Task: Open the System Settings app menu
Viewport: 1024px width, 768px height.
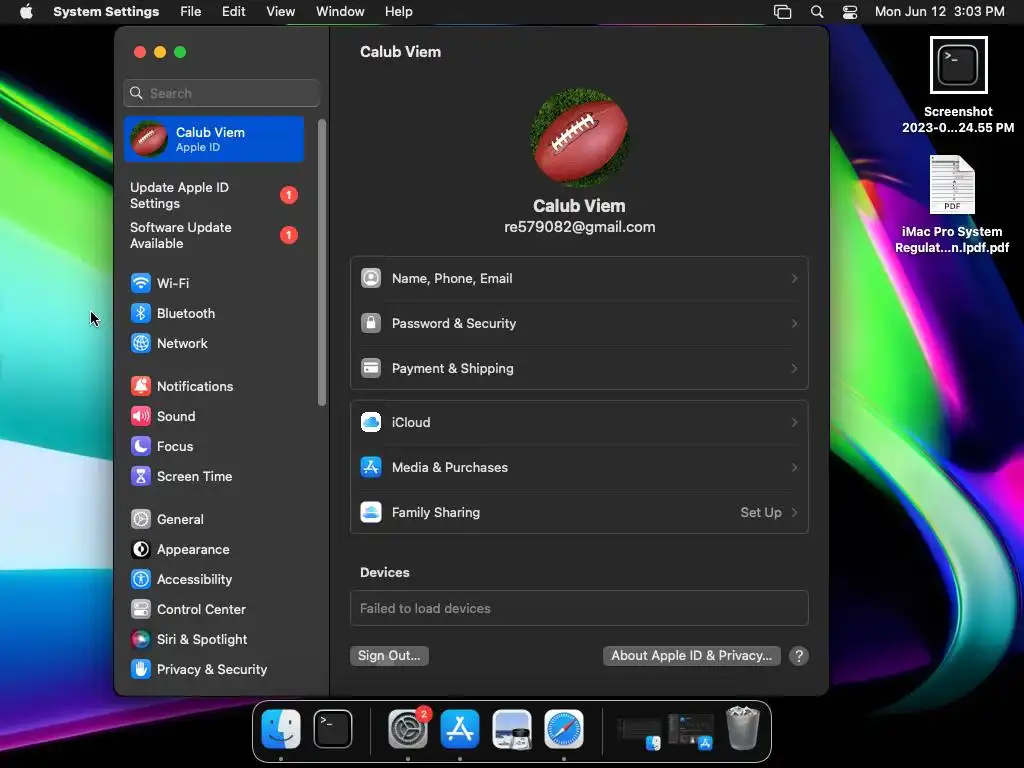Action: tap(106, 12)
